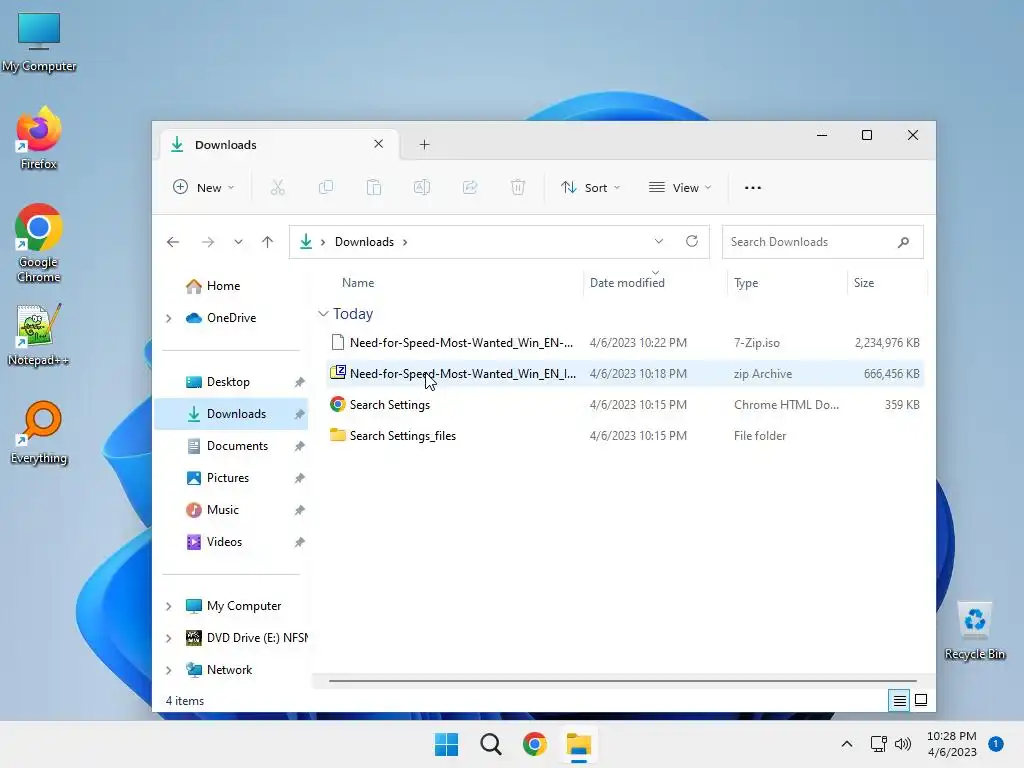Screen dimensions: 1024x768
Task: Switch to details view icon in status bar
Action: click(899, 701)
